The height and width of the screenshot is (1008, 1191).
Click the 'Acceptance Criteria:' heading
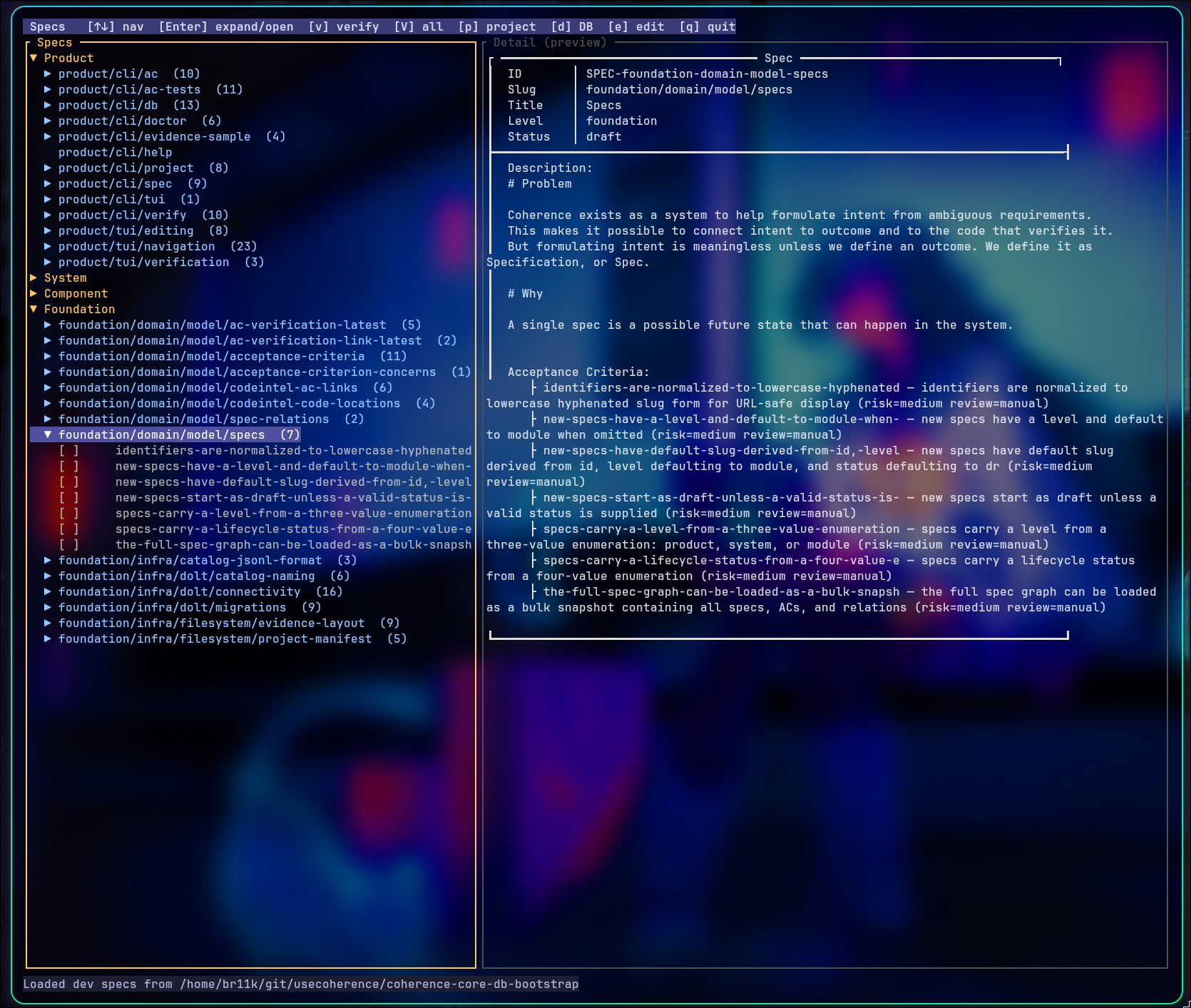(579, 372)
